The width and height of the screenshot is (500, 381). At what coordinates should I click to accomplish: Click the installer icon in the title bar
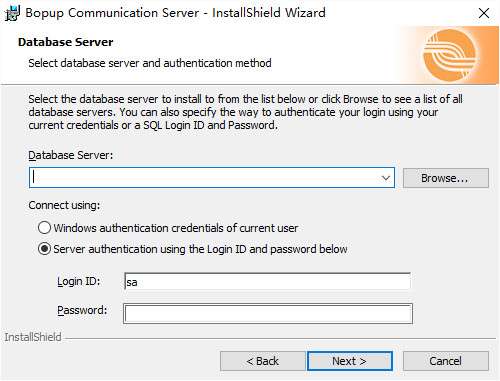(13, 13)
